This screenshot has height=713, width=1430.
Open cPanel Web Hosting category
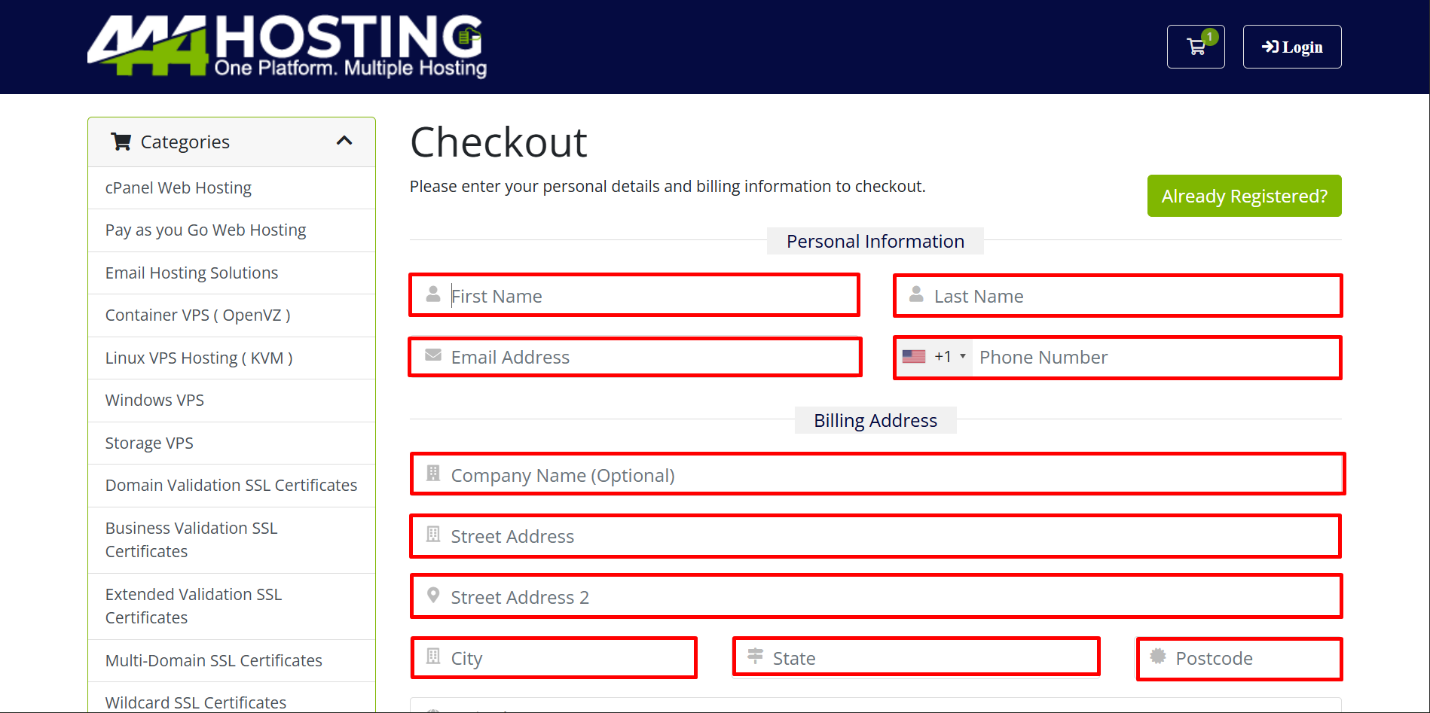(x=178, y=188)
